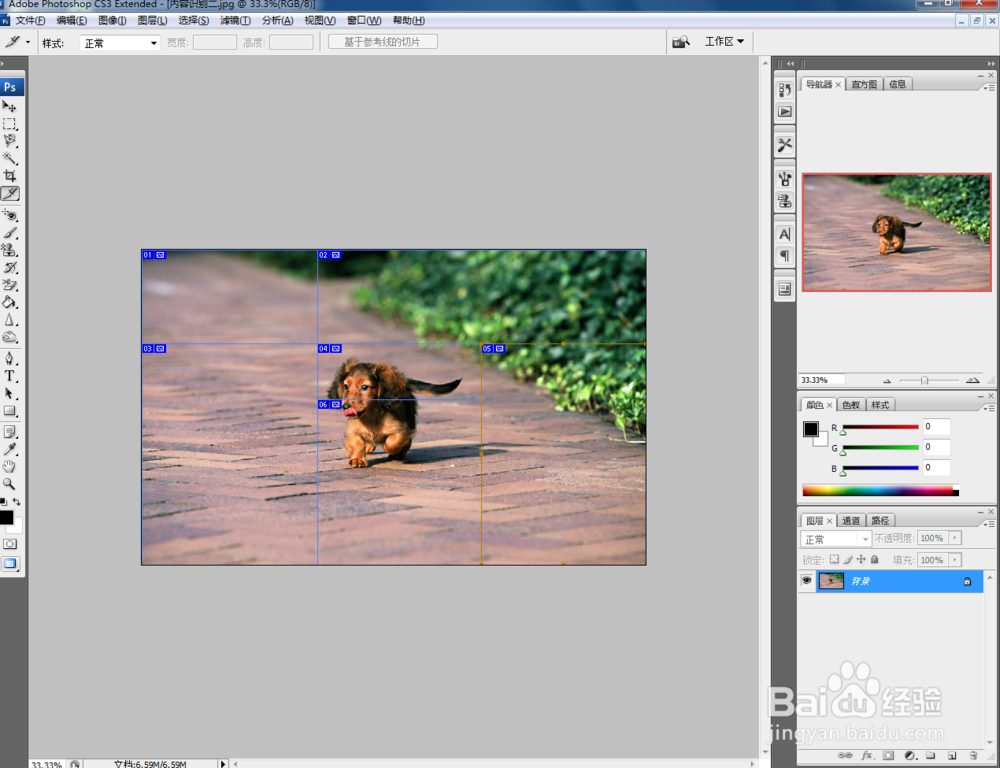Click the Navigator zoom slider handle
Image resolution: width=1000 pixels, height=768 pixels.
coord(924,380)
